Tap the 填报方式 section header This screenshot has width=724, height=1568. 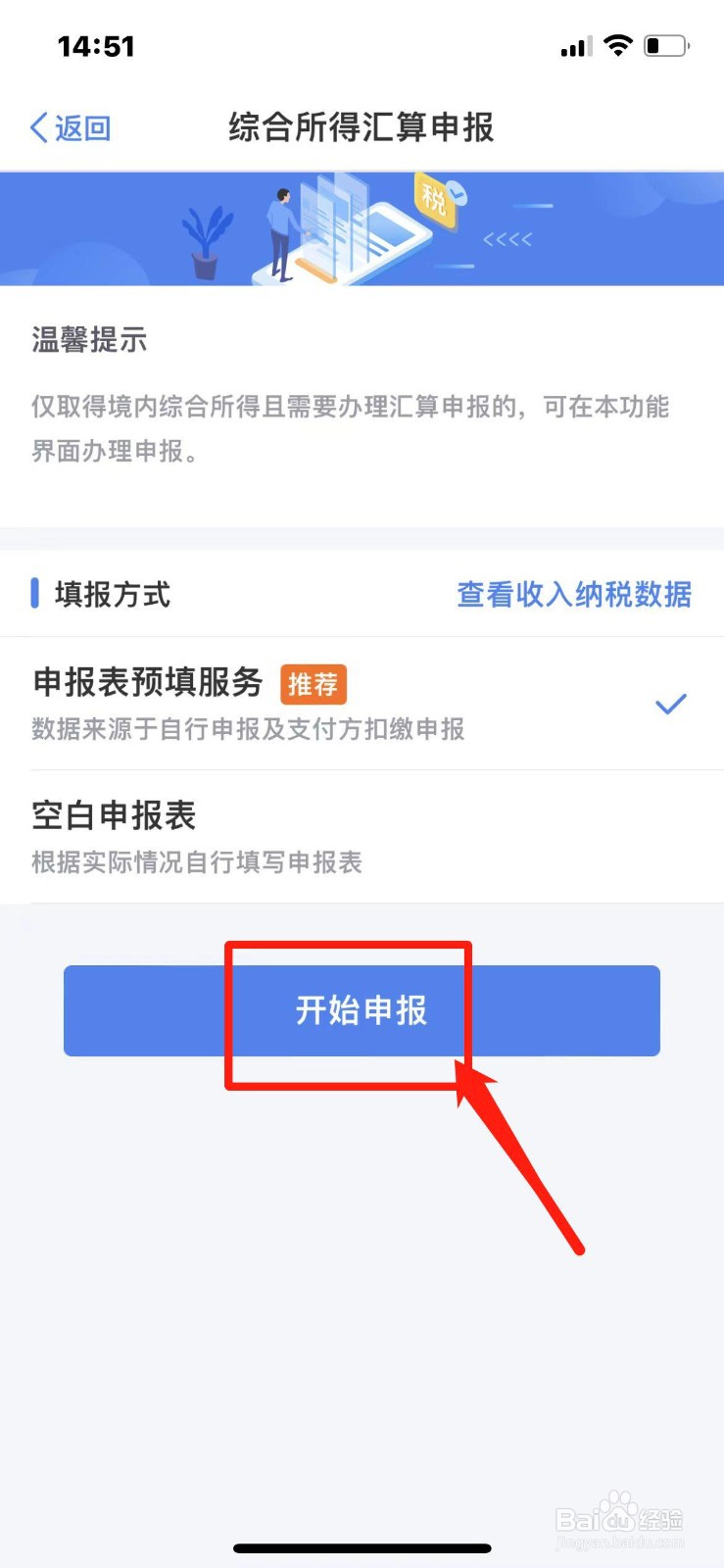(x=113, y=594)
